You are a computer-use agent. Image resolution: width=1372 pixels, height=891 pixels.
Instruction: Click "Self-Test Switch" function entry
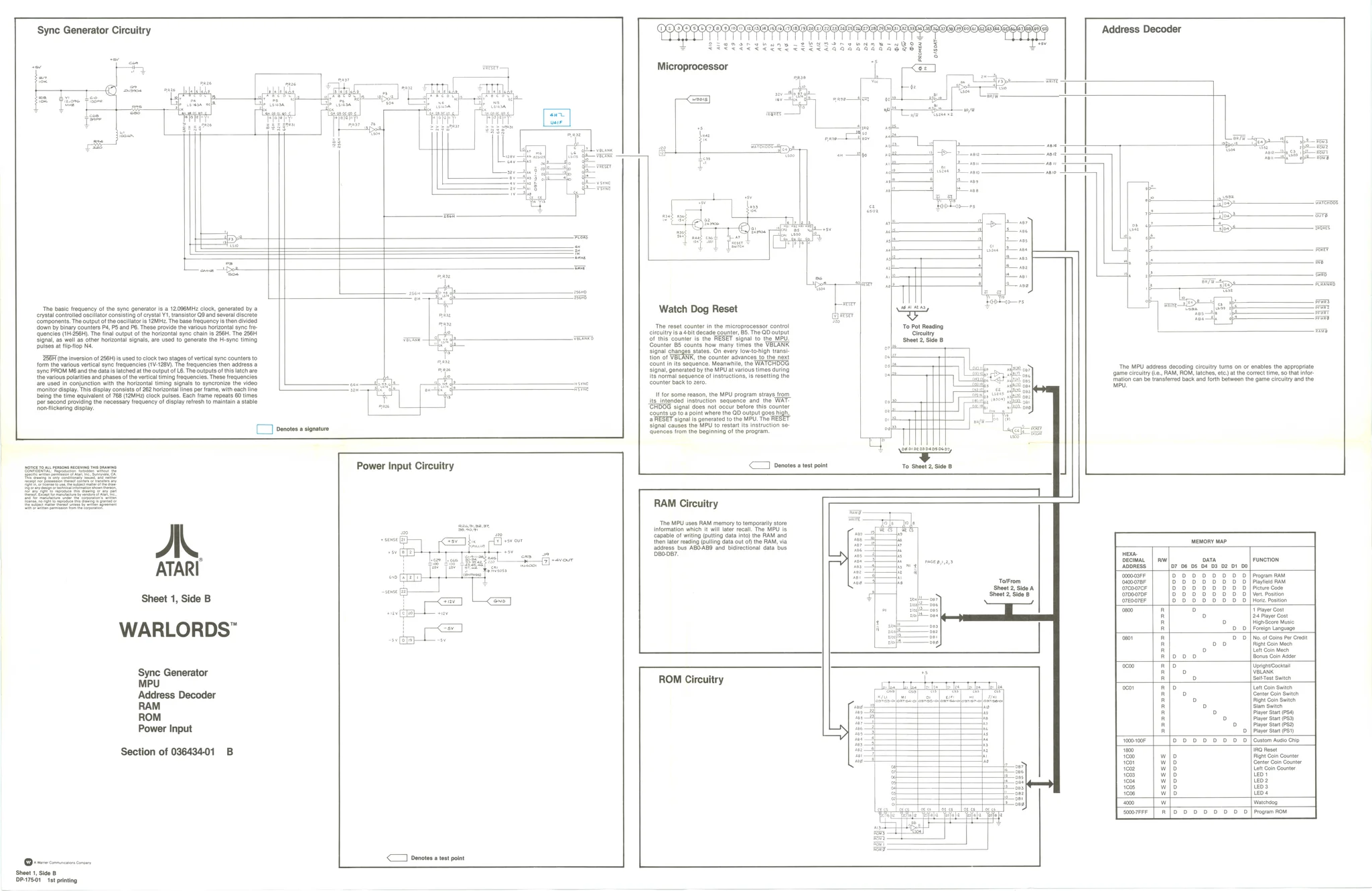click(x=1272, y=678)
